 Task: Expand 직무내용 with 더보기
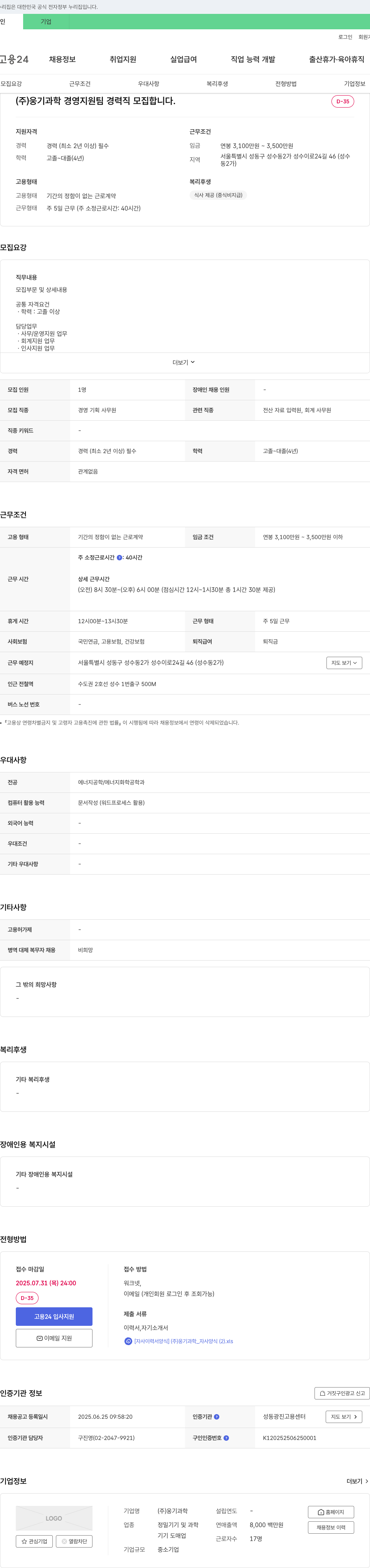(184, 362)
